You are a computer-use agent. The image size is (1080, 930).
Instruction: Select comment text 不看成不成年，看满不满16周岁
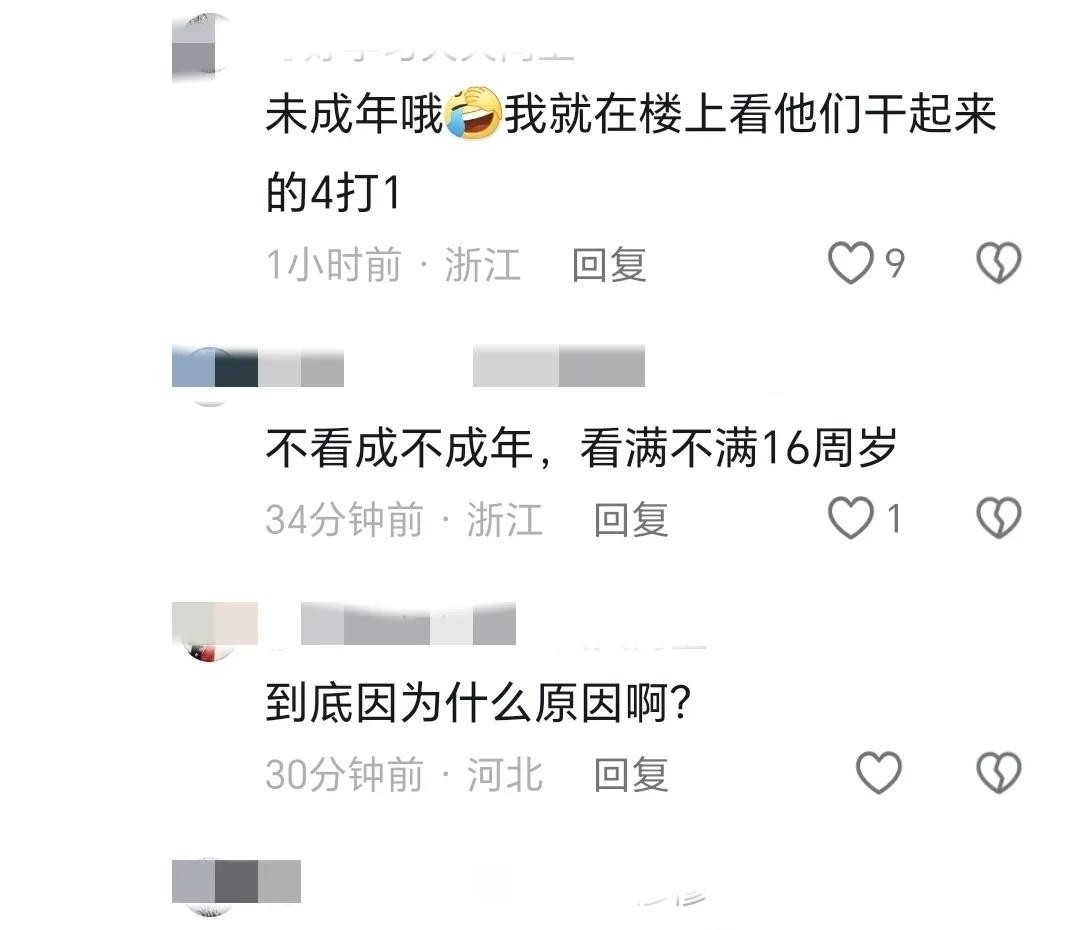pyautogui.click(x=581, y=448)
